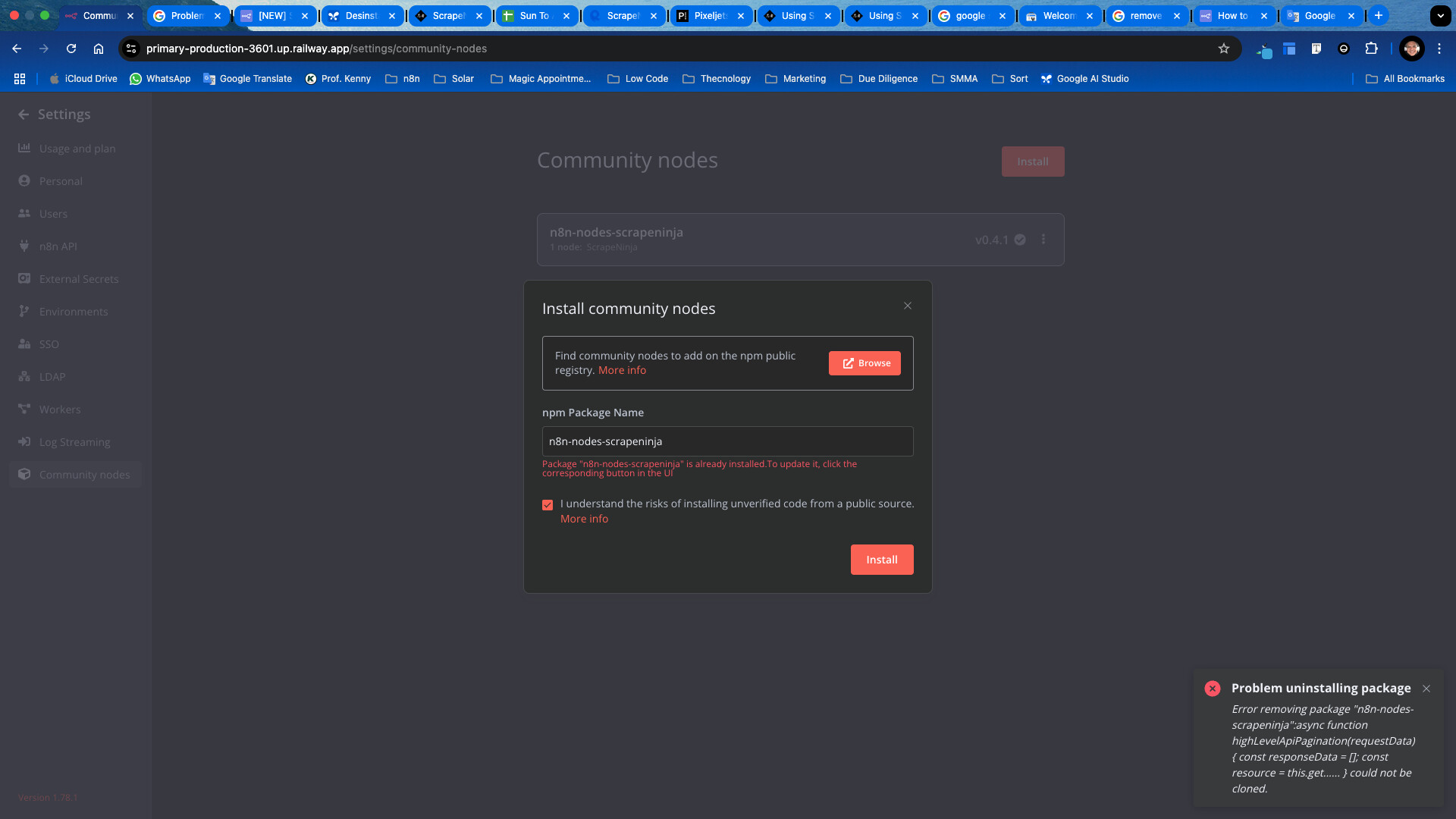Viewport: 1456px width, 819px height.
Task: Open the Low Code bookmarks folder
Action: point(638,79)
